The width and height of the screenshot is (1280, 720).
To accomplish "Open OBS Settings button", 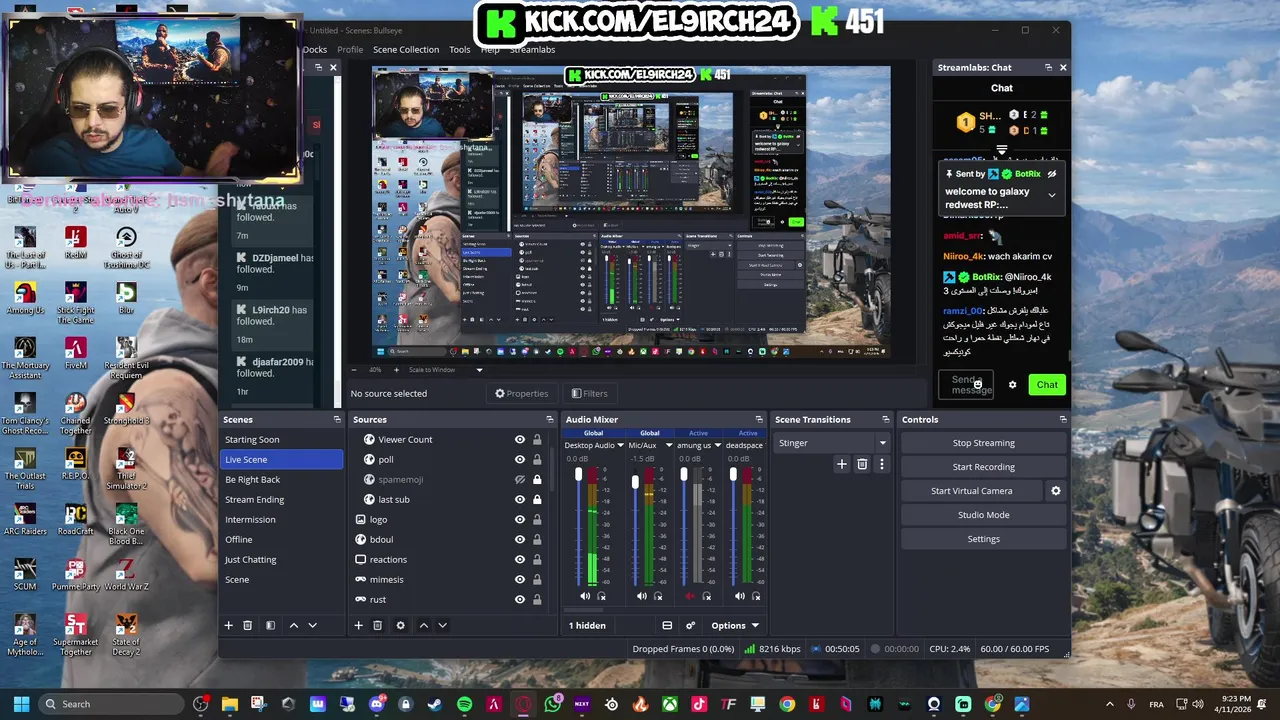I will [x=983, y=539].
